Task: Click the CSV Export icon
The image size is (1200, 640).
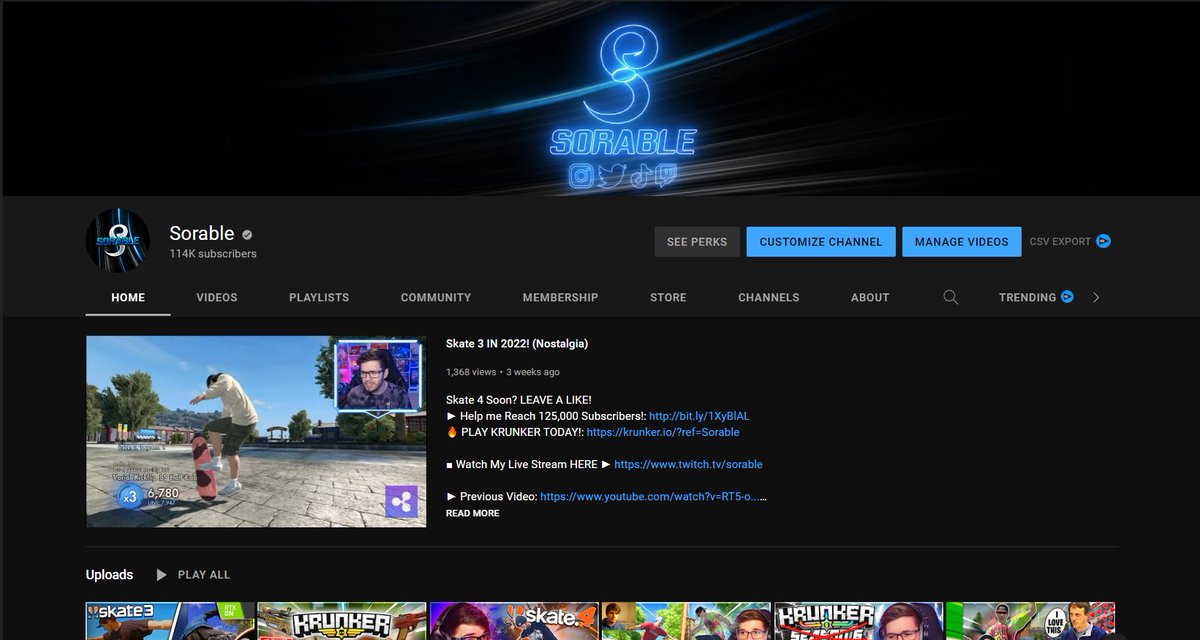Action: [x=1103, y=241]
